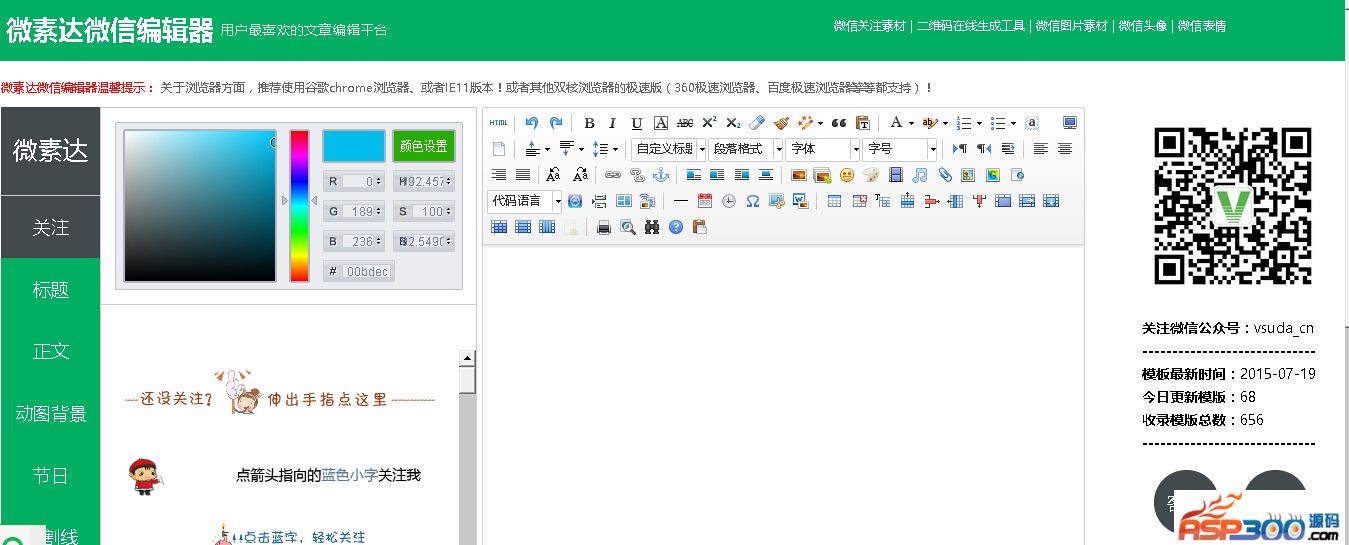Switch to the 正文 sidebar tab

click(x=50, y=352)
